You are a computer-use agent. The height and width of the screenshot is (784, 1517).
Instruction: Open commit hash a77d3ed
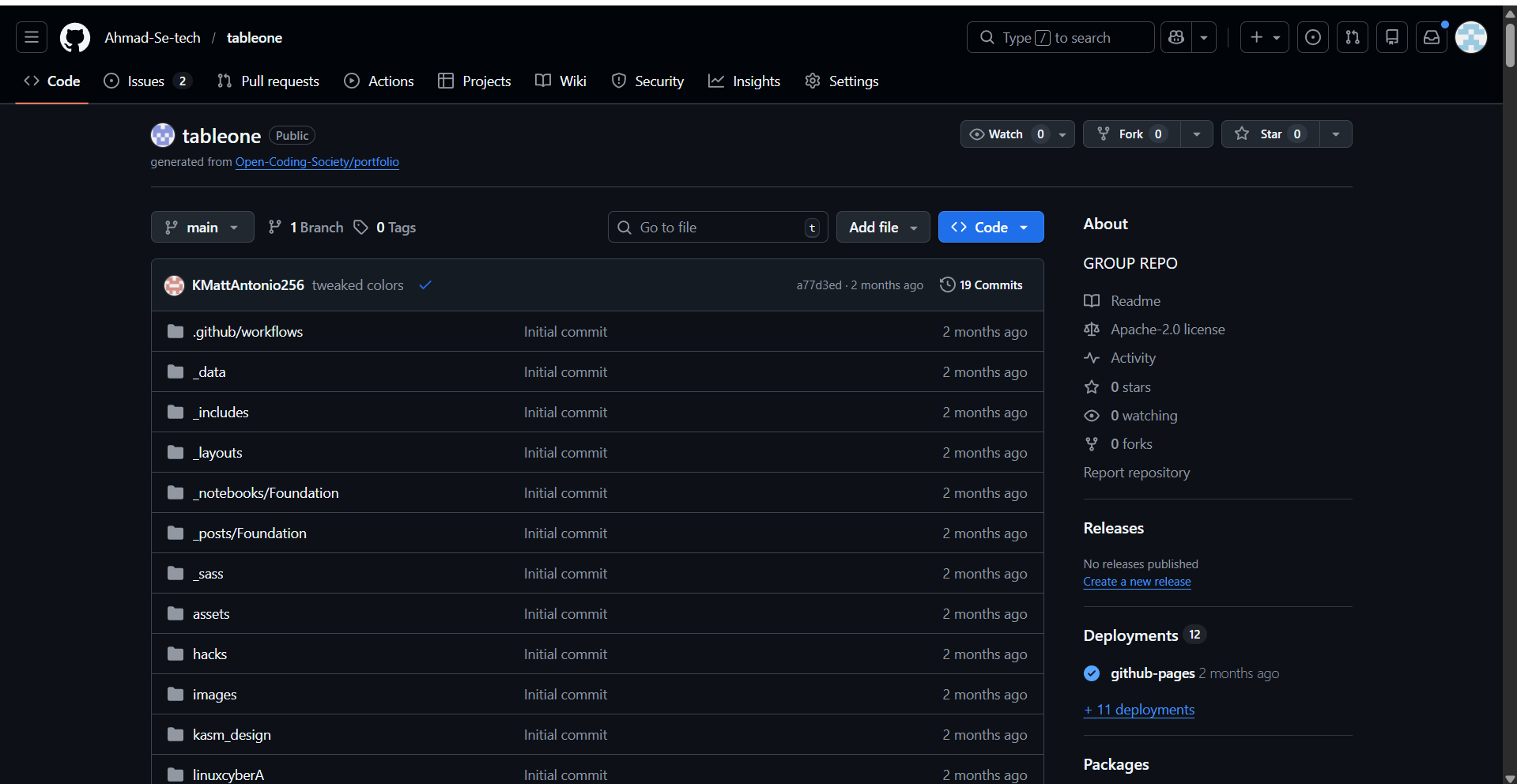(x=819, y=285)
